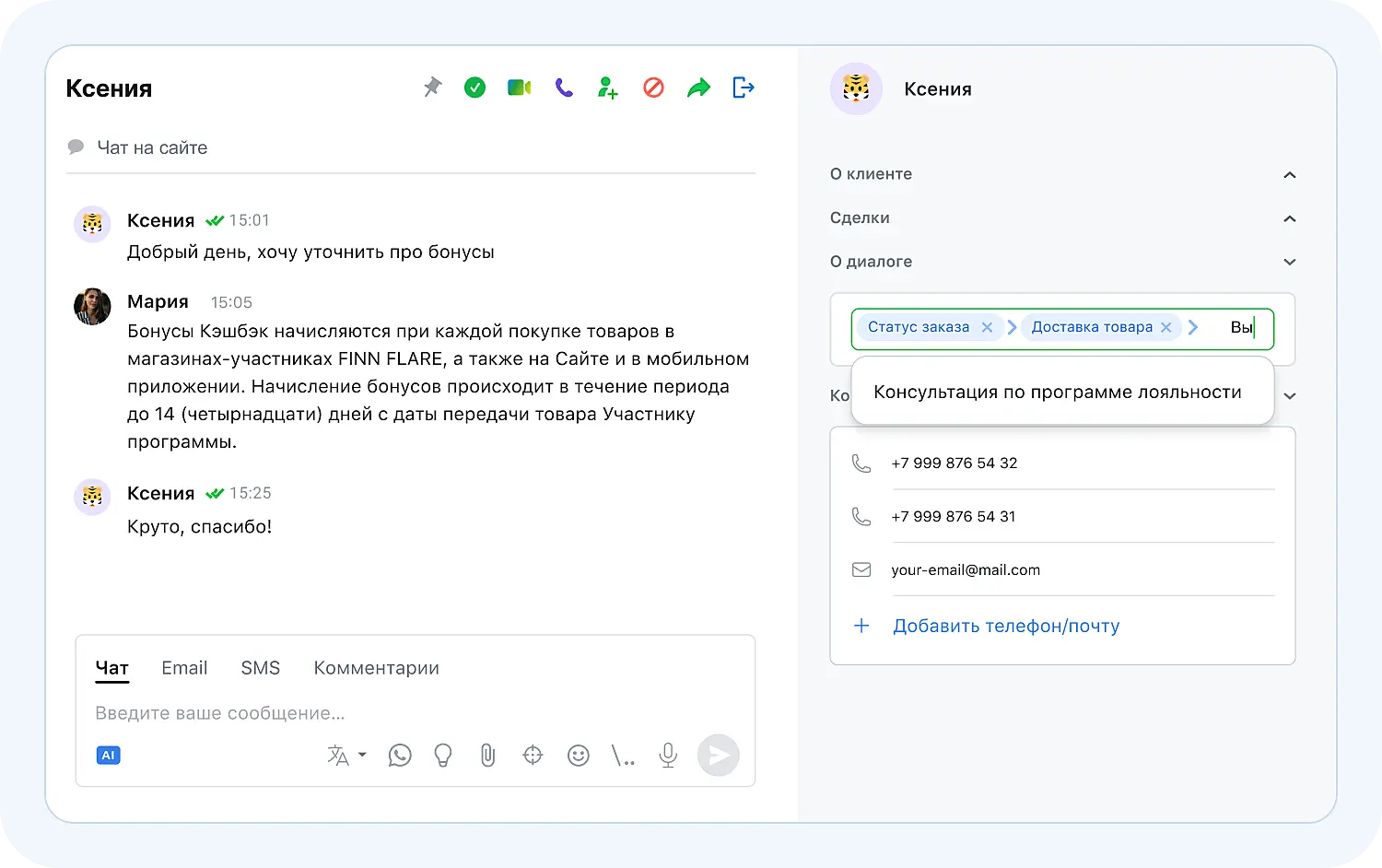This screenshot has height=868, width=1382.
Task: Open the emoji picker in the message box
Action: click(x=578, y=755)
